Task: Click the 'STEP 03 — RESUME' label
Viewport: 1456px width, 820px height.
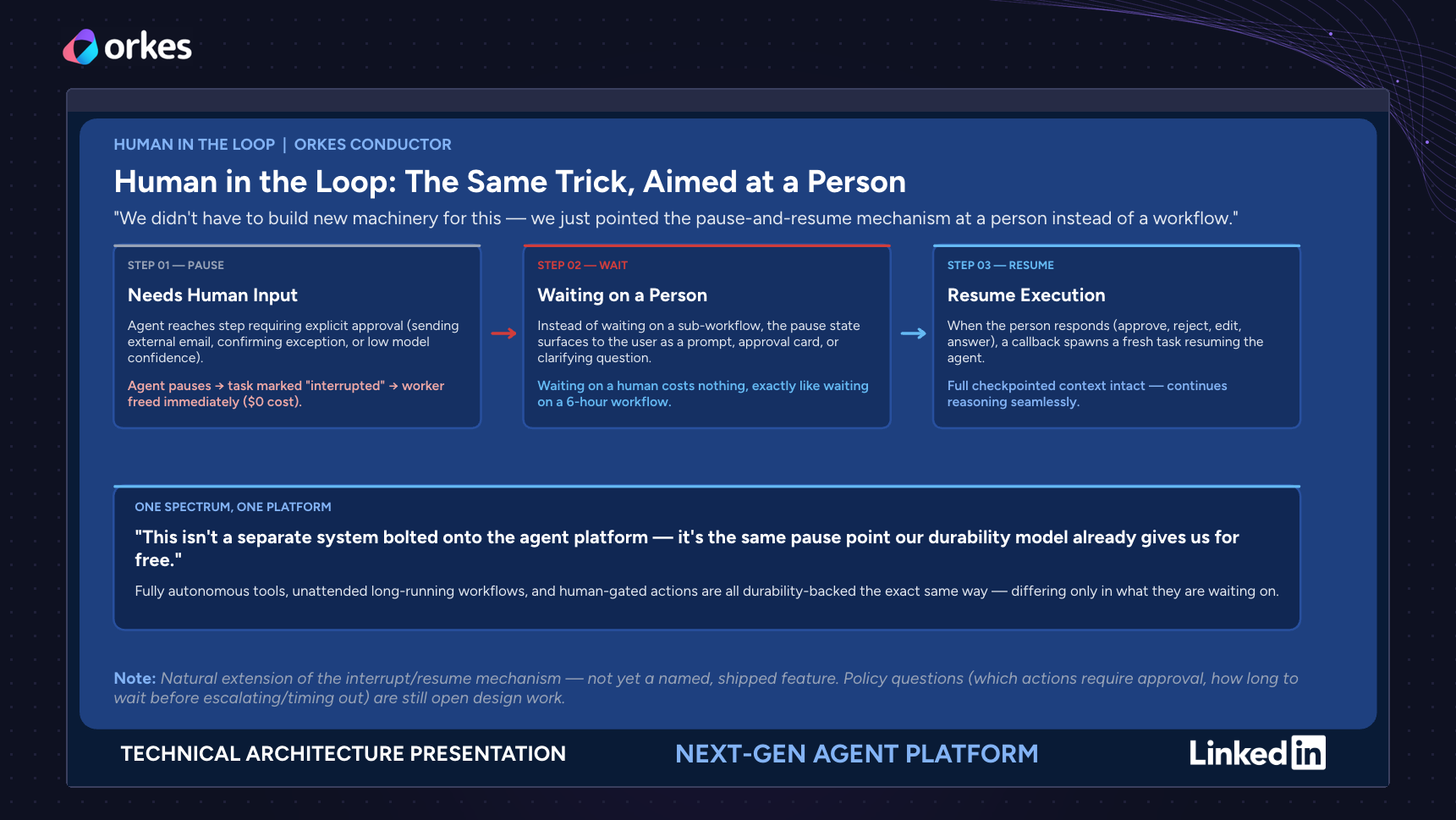Action: pyautogui.click(x=1001, y=266)
